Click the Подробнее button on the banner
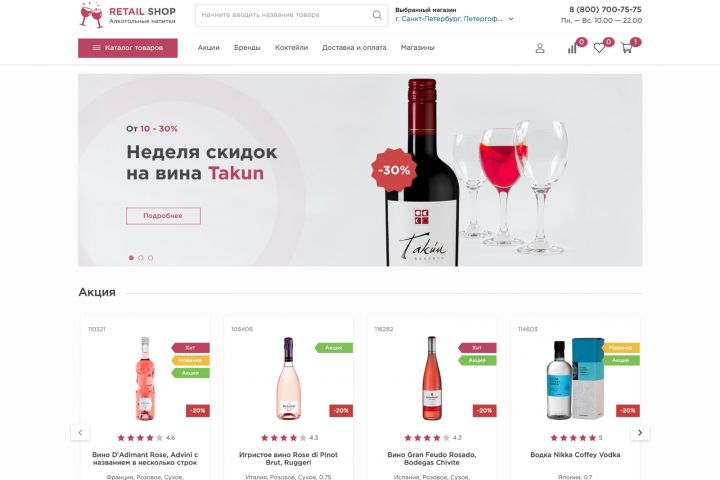 163,216
